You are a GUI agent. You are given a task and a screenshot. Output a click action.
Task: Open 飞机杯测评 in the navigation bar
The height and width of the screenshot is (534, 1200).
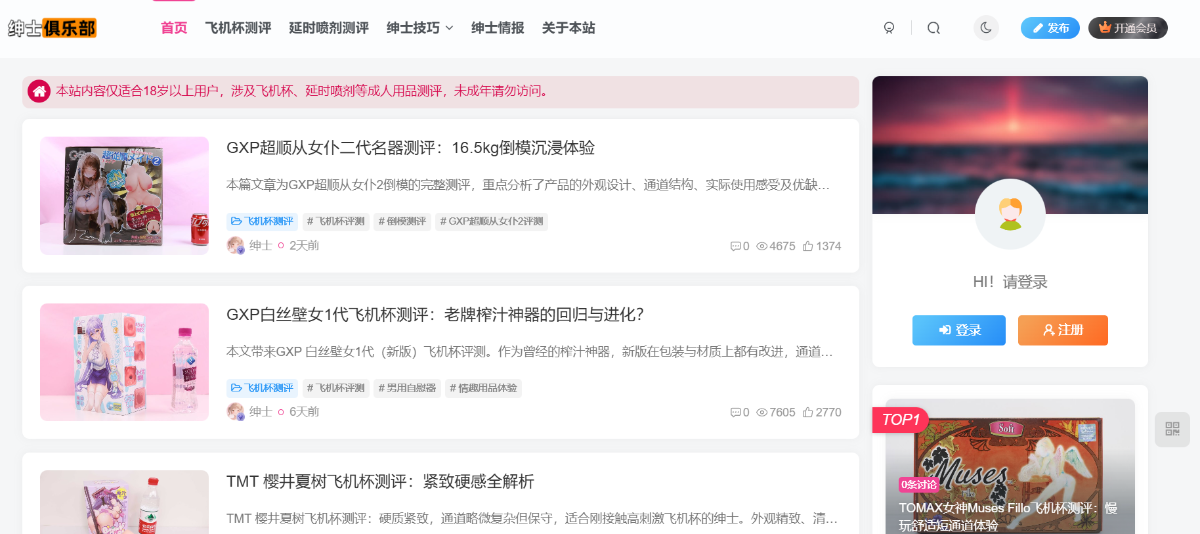238,28
